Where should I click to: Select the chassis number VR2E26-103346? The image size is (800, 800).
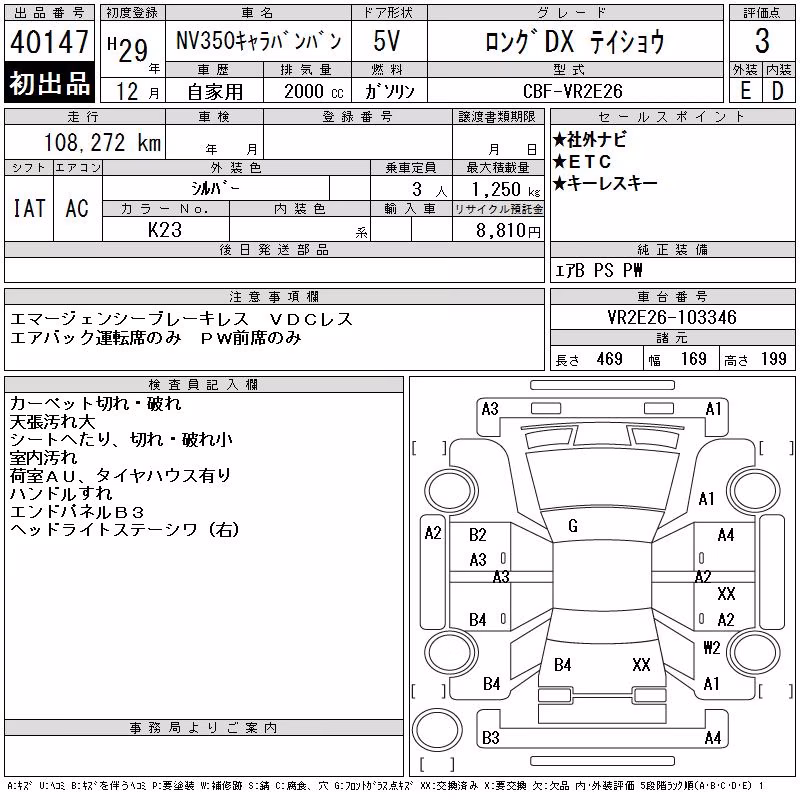pos(672,317)
